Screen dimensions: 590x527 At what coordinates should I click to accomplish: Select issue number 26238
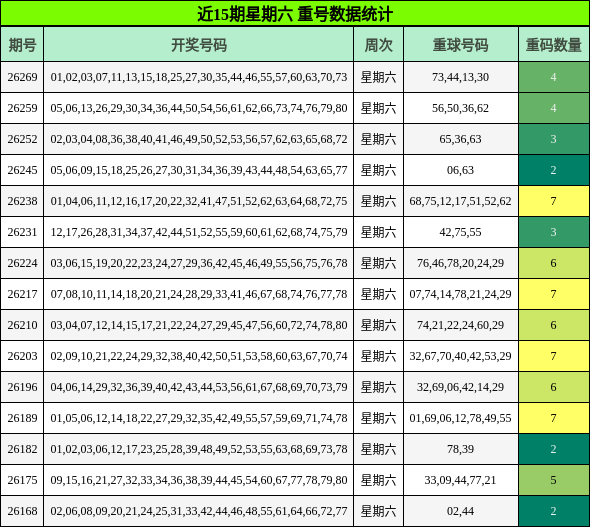pos(22,201)
